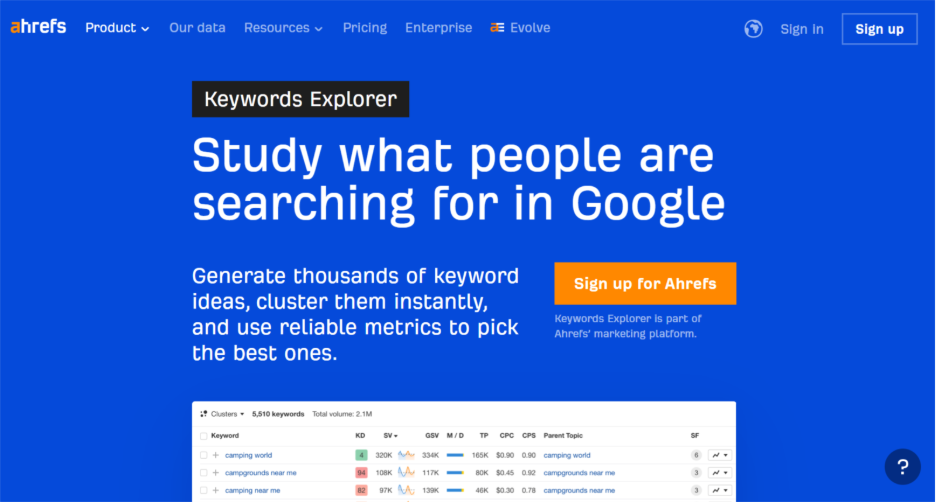Check the camping world row checkbox
This screenshot has height=502, width=936.
click(x=204, y=455)
